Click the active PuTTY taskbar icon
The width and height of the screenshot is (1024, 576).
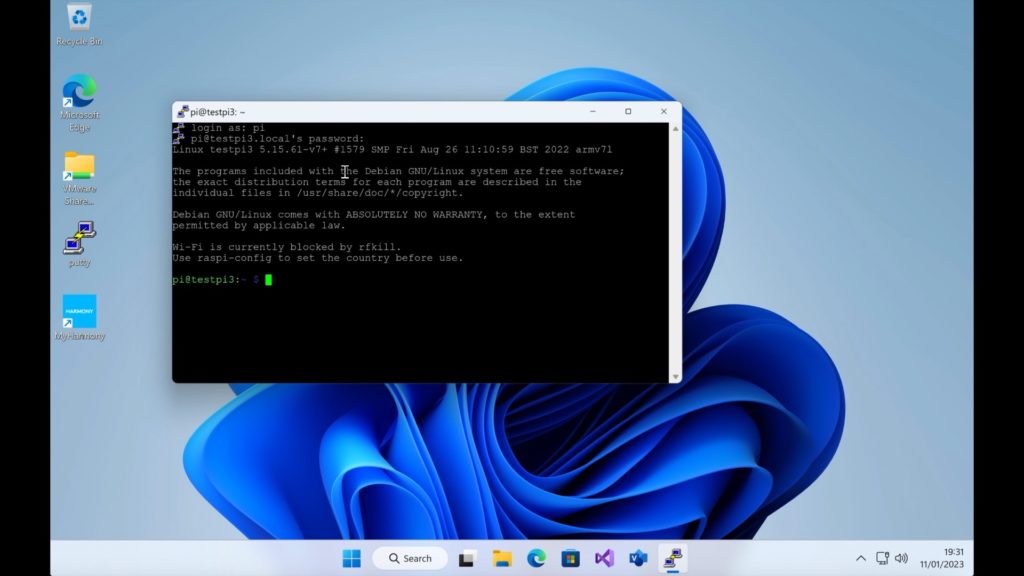pyautogui.click(x=673, y=558)
